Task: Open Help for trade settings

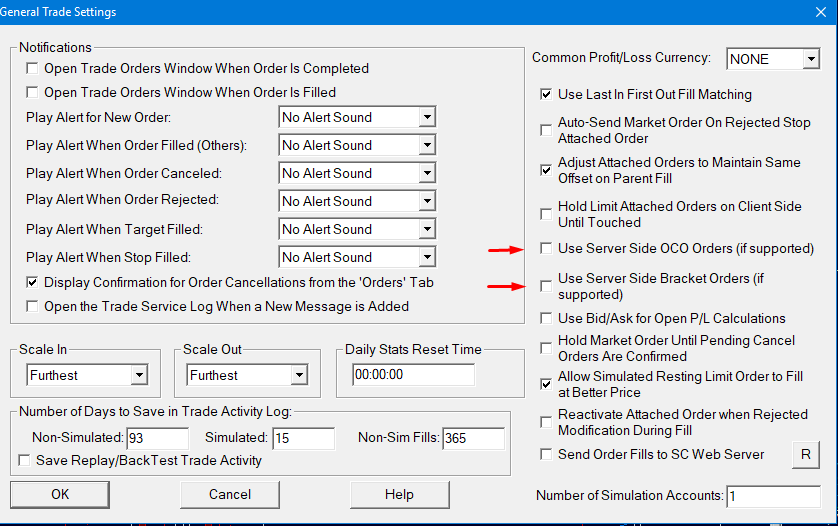Action: pyautogui.click(x=399, y=494)
